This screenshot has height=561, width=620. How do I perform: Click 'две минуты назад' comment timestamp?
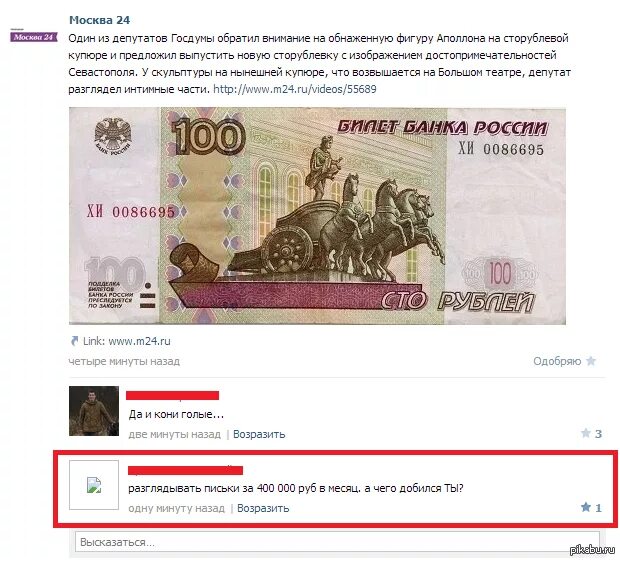pos(174,434)
